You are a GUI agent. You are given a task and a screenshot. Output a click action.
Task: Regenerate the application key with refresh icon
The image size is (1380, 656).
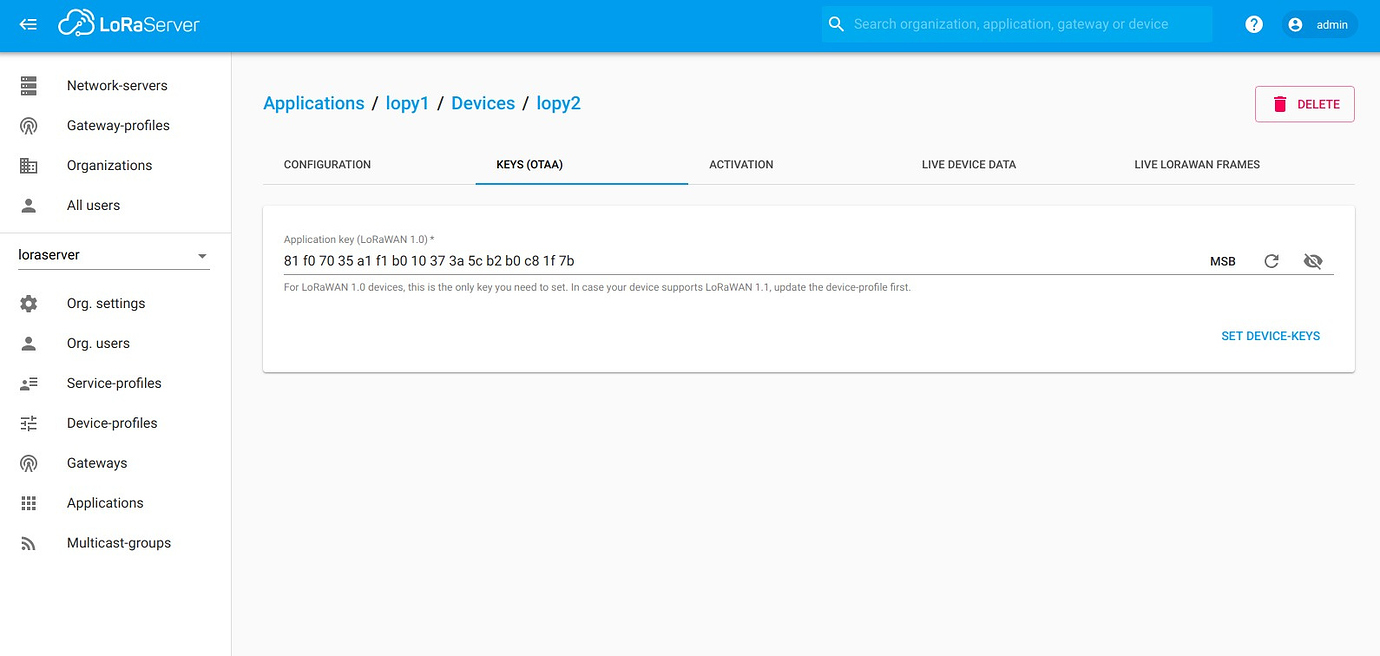pyautogui.click(x=1271, y=261)
